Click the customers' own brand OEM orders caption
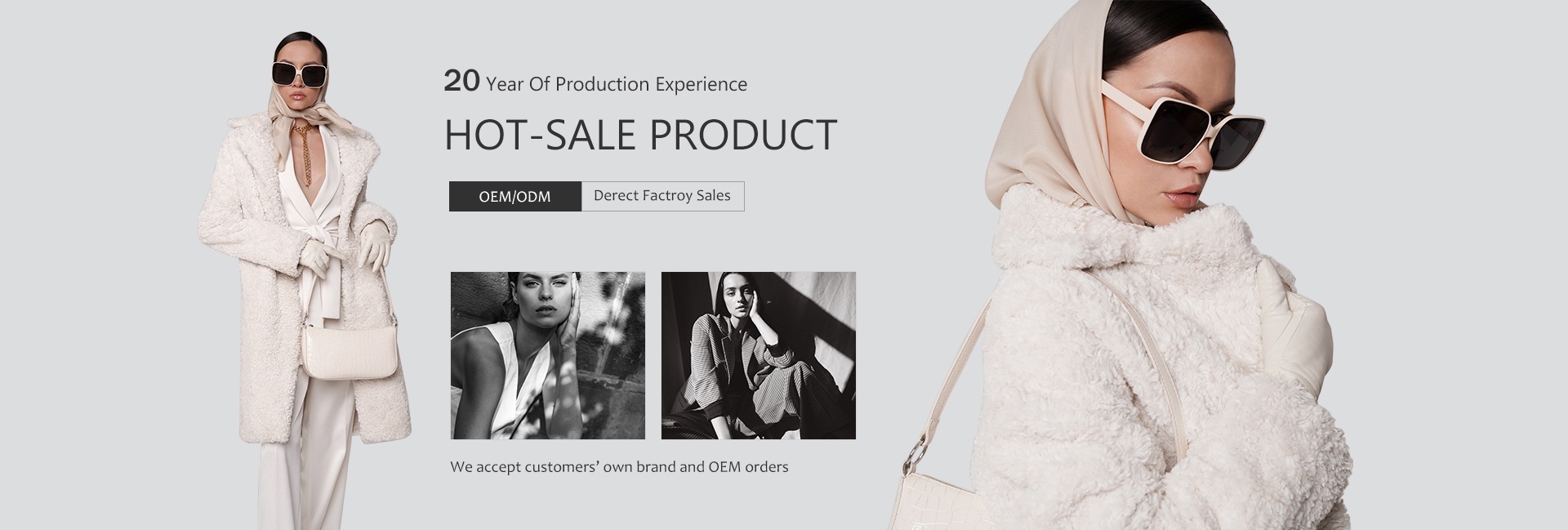Screen dimensions: 1568x530 pos(619,467)
